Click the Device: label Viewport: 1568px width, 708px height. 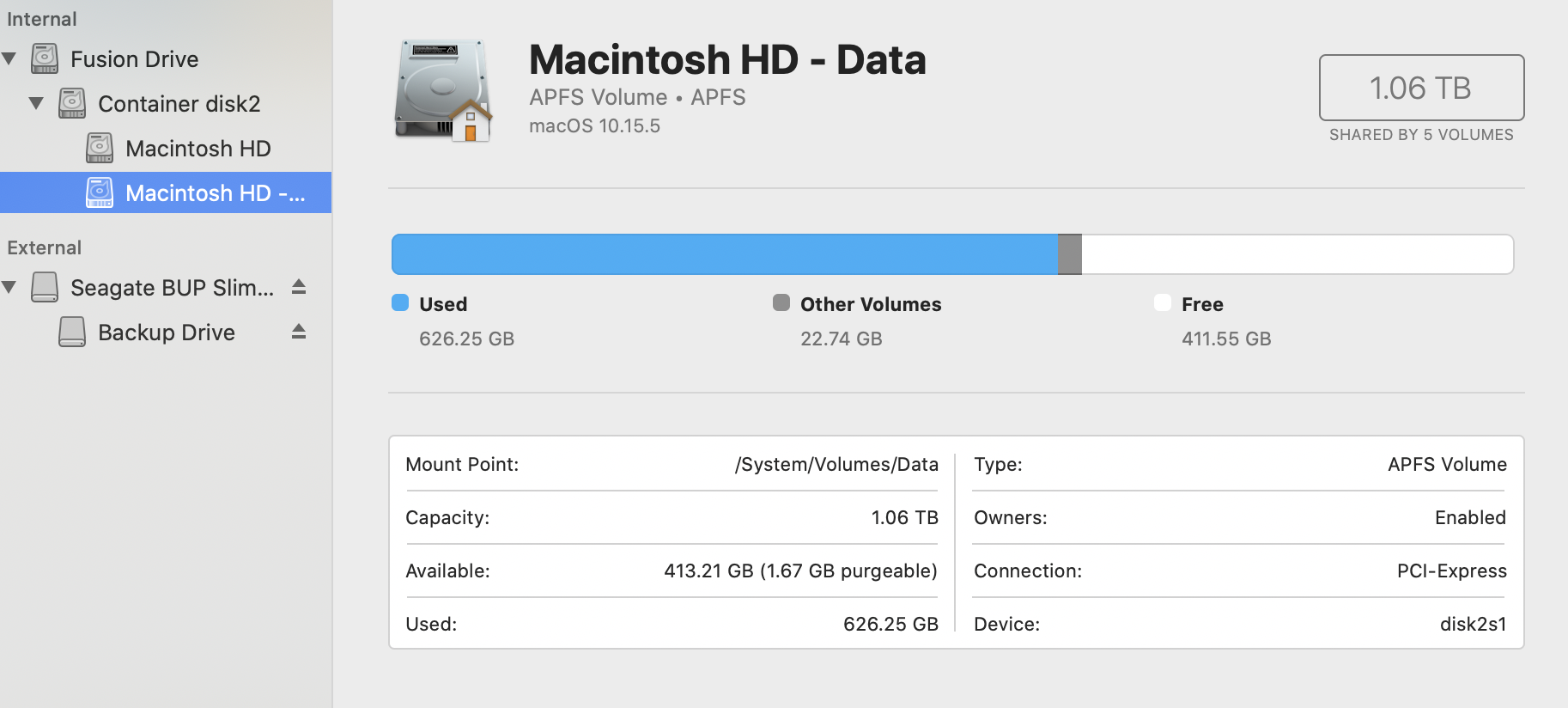1006,625
